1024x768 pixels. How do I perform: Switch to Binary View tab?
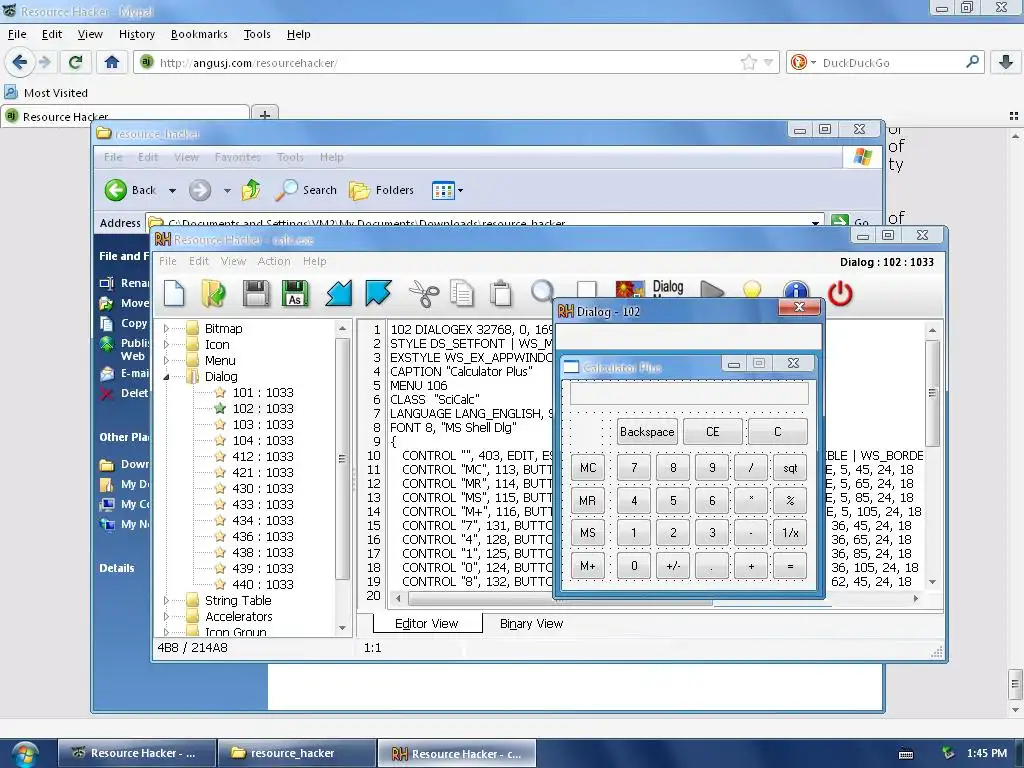532,624
